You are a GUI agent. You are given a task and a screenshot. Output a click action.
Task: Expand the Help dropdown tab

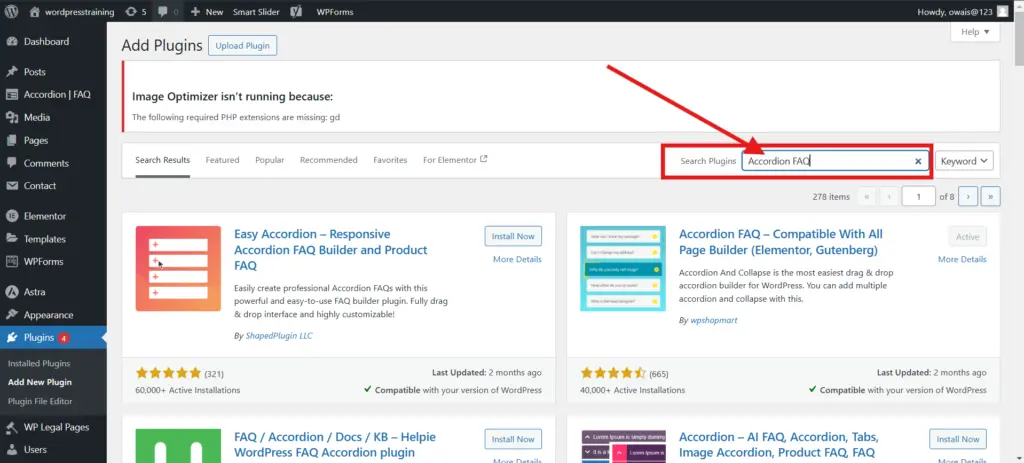pyautogui.click(x=975, y=31)
